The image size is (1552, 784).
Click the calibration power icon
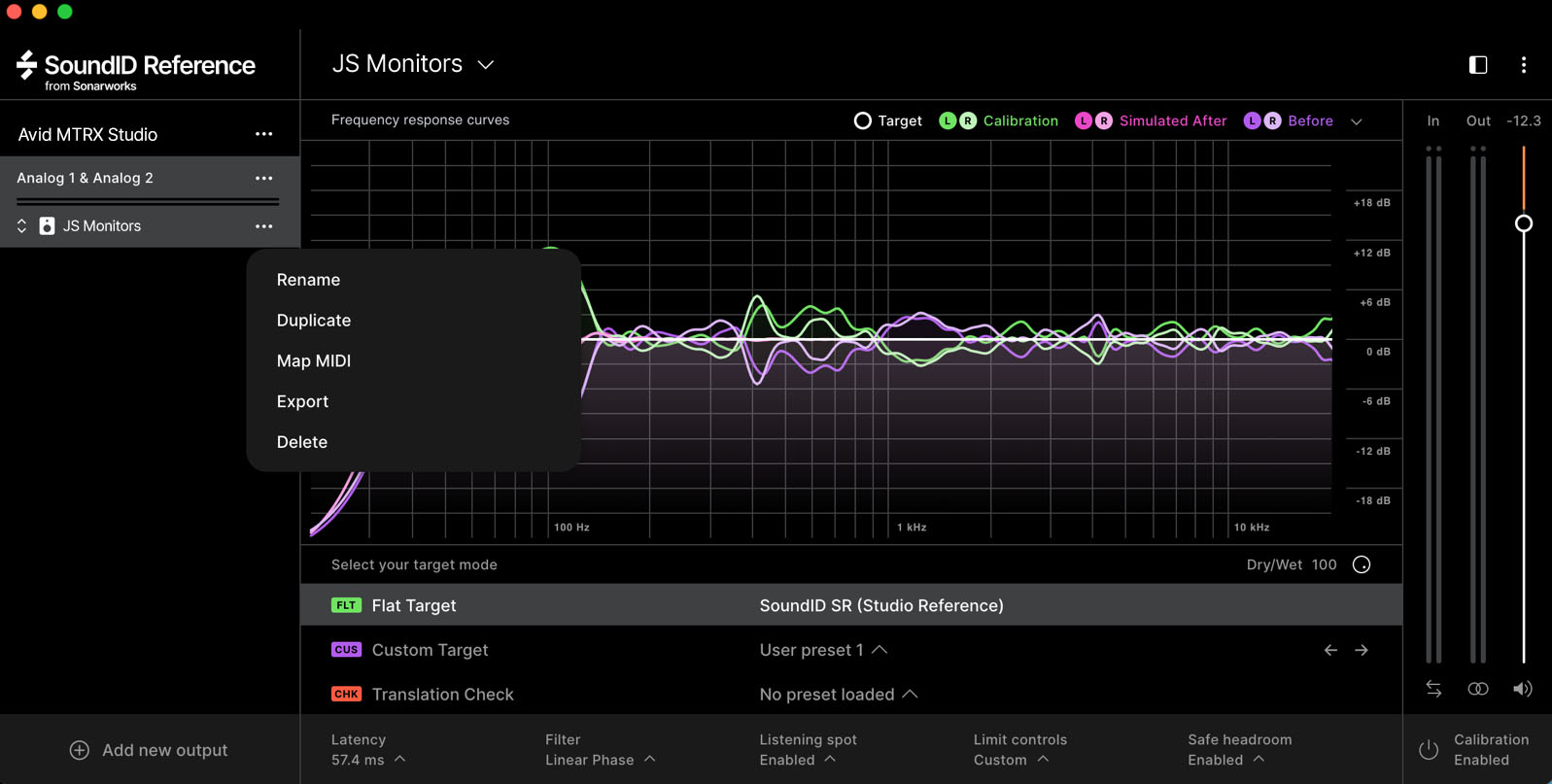point(1429,750)
